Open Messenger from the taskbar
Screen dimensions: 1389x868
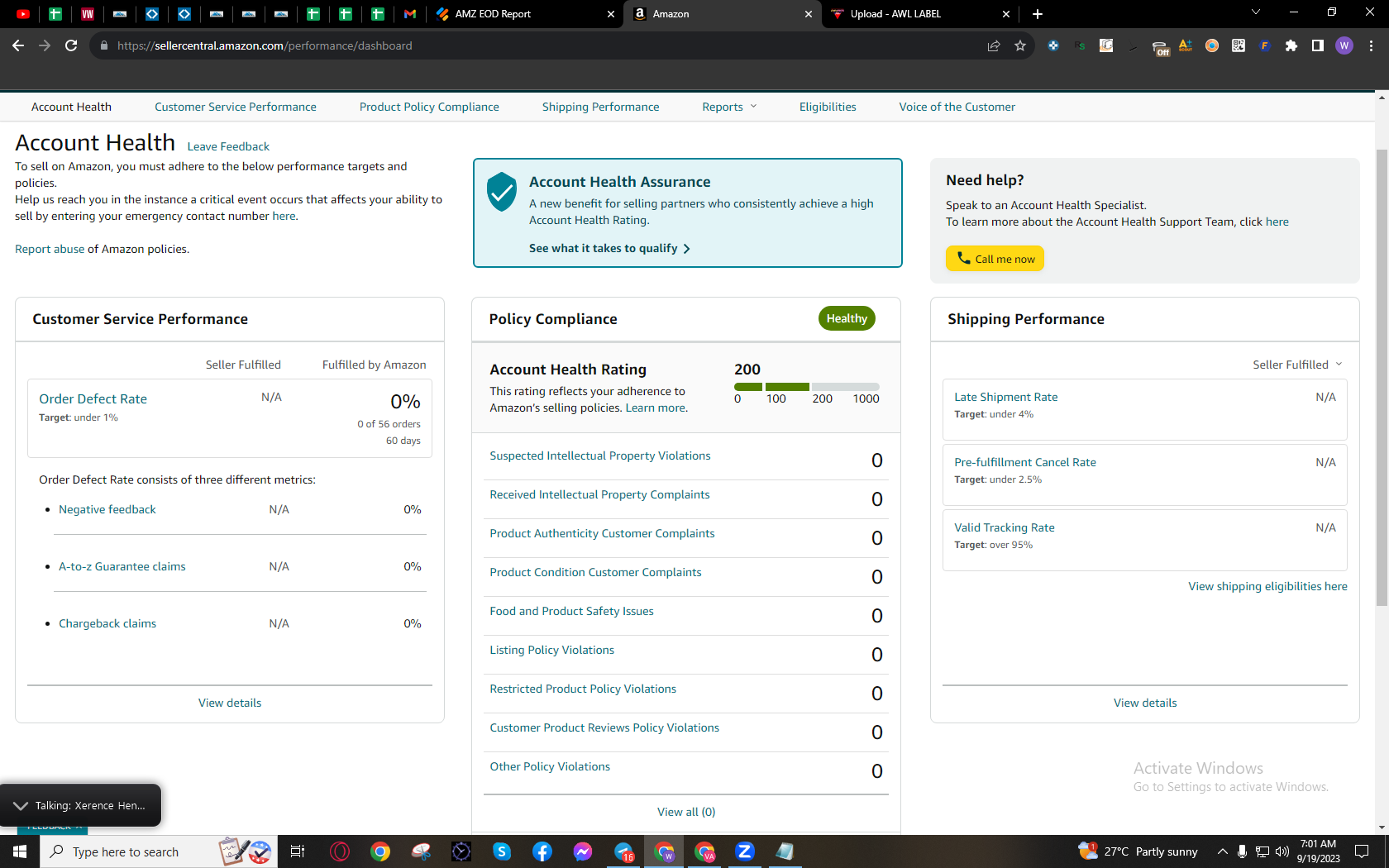(x=583, y=851)
